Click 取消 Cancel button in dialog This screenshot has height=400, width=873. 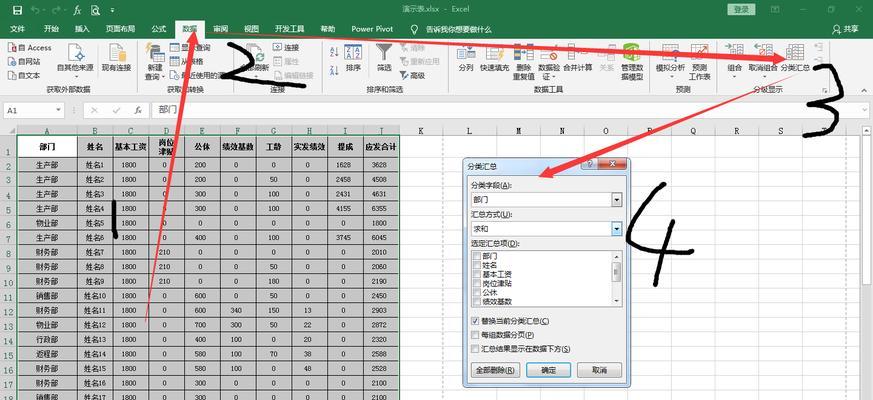tap(599, 370)
